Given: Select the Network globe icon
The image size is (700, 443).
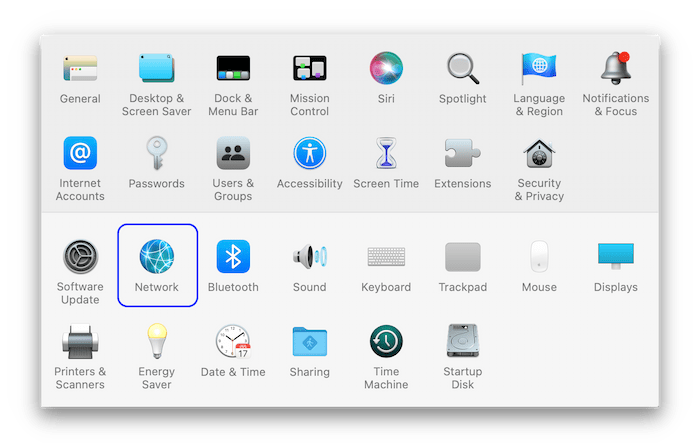Looking at the screenshot, I should (x=157, y=256).
